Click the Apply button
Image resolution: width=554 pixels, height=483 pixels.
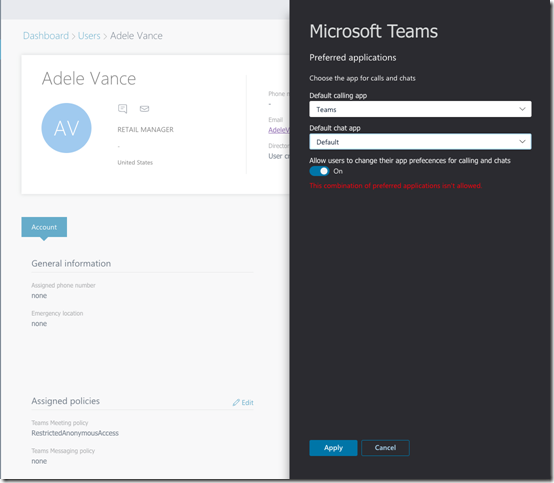333,448
